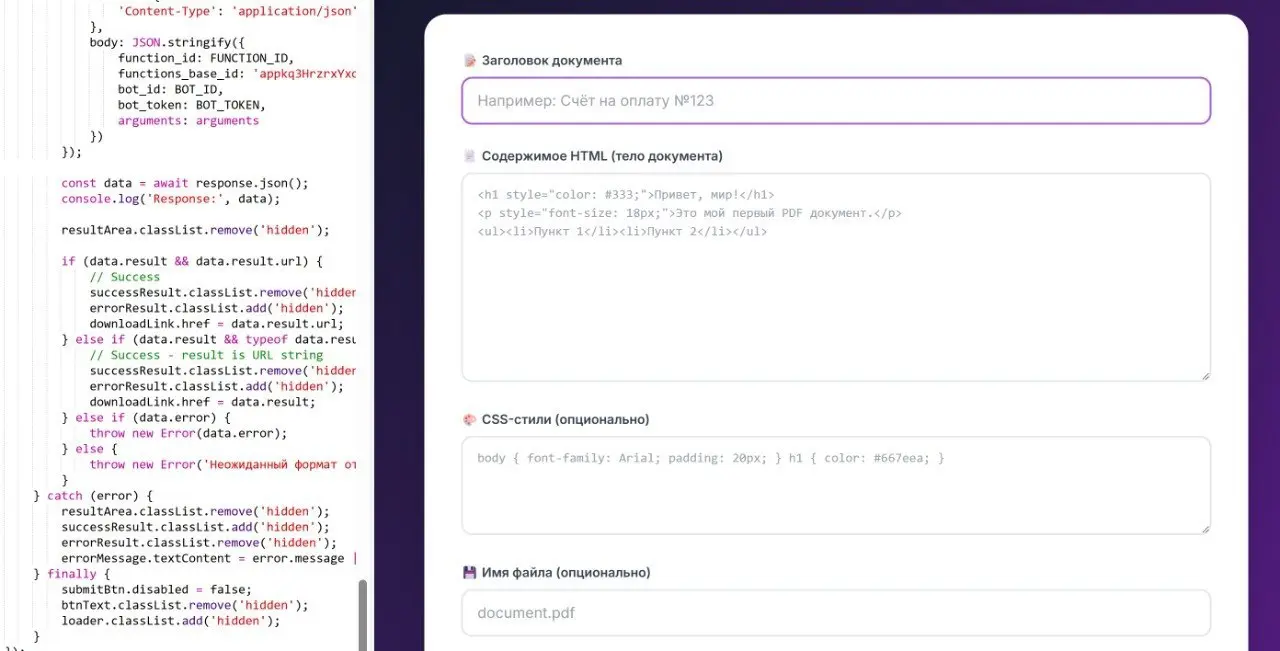Click code line "loader.classList.add('hidden');"

tap(171, 620)
